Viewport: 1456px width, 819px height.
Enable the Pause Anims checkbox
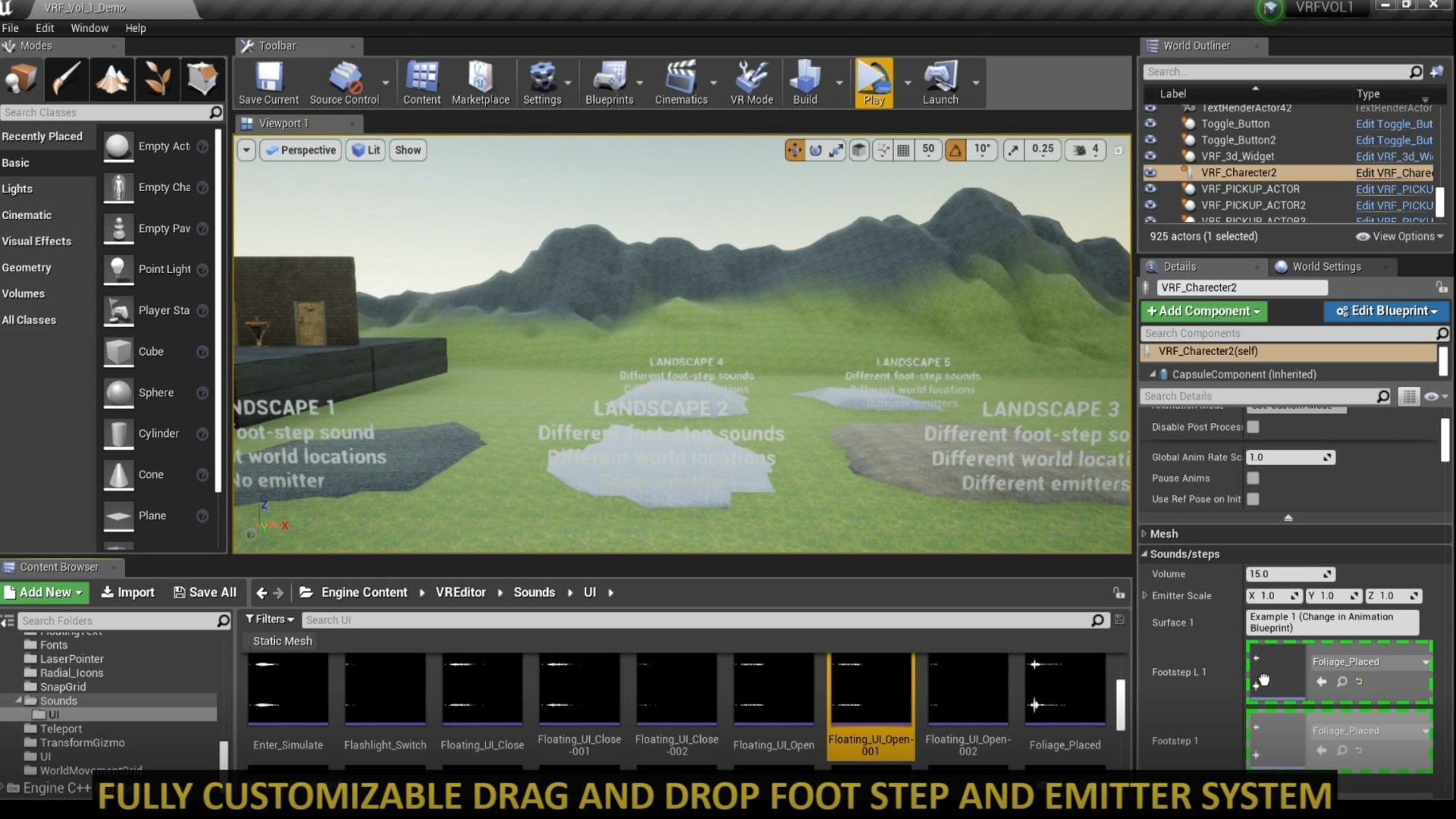(x=1252, y=478)
